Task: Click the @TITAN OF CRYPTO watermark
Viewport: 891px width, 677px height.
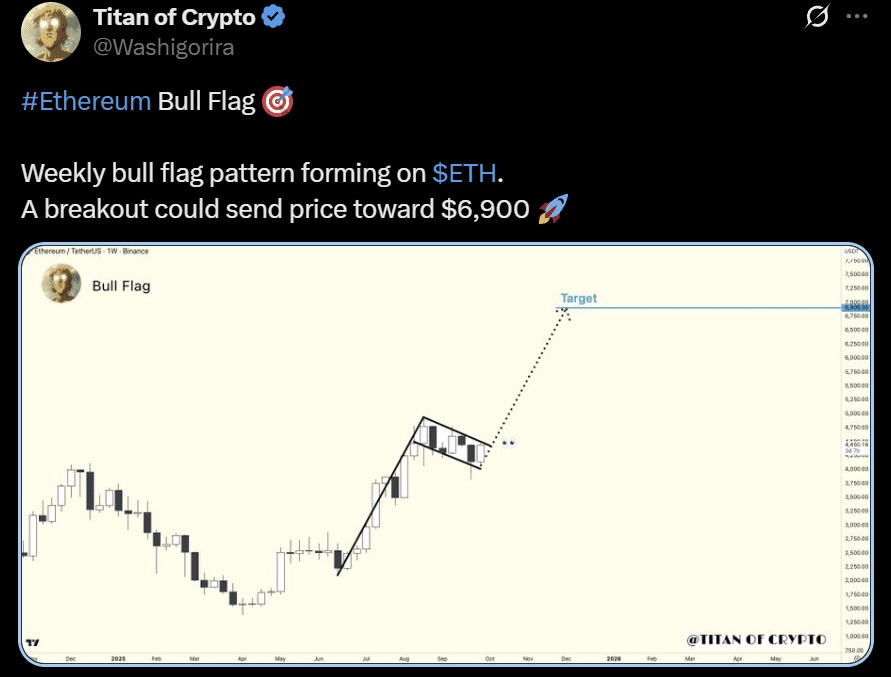Action: (x=756, y=639)
